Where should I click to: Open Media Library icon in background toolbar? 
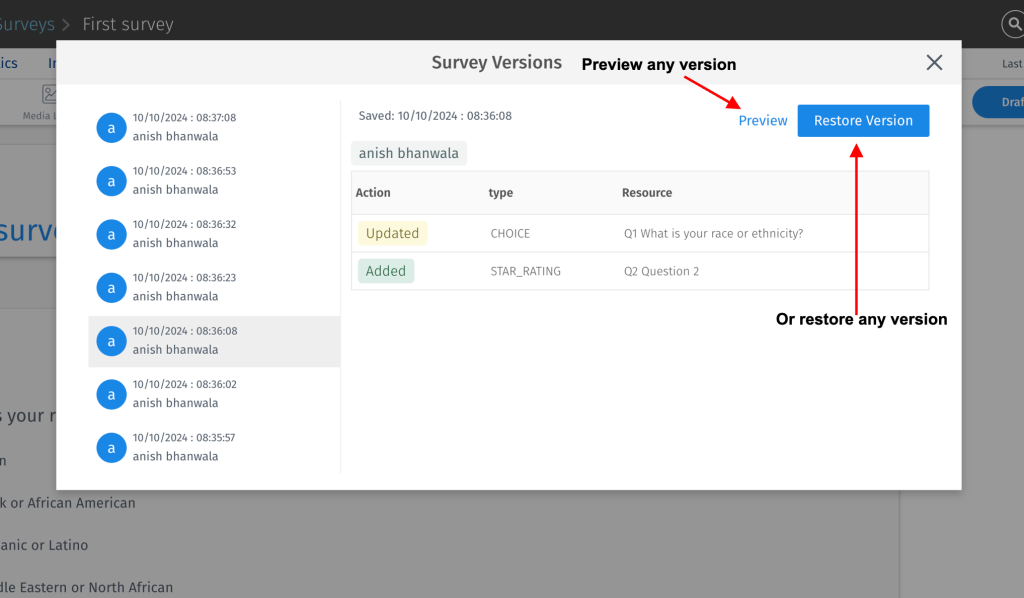pos(48,95)
